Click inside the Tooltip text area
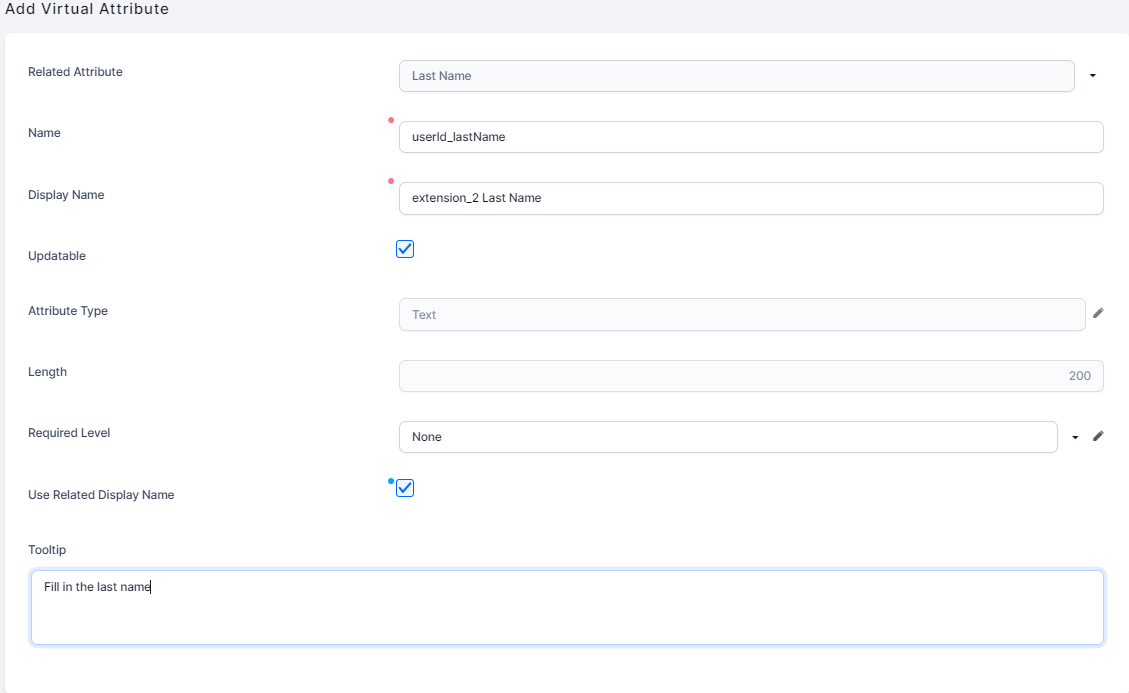The width and height of the screenshot is (1129, 693). [567, 608]
